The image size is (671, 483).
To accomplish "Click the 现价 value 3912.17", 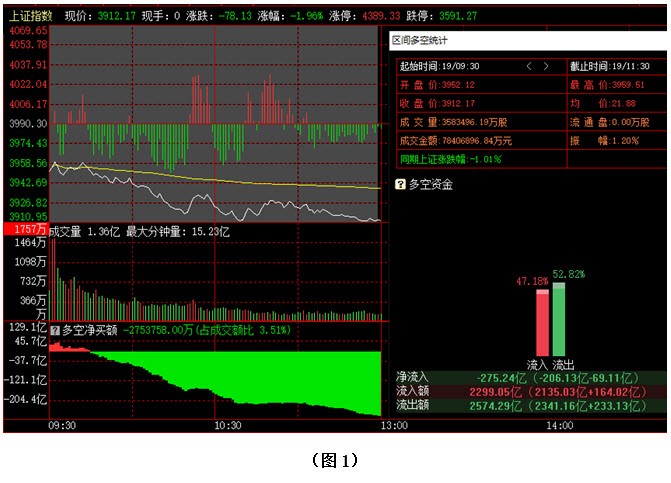I will tap(116, 16).
